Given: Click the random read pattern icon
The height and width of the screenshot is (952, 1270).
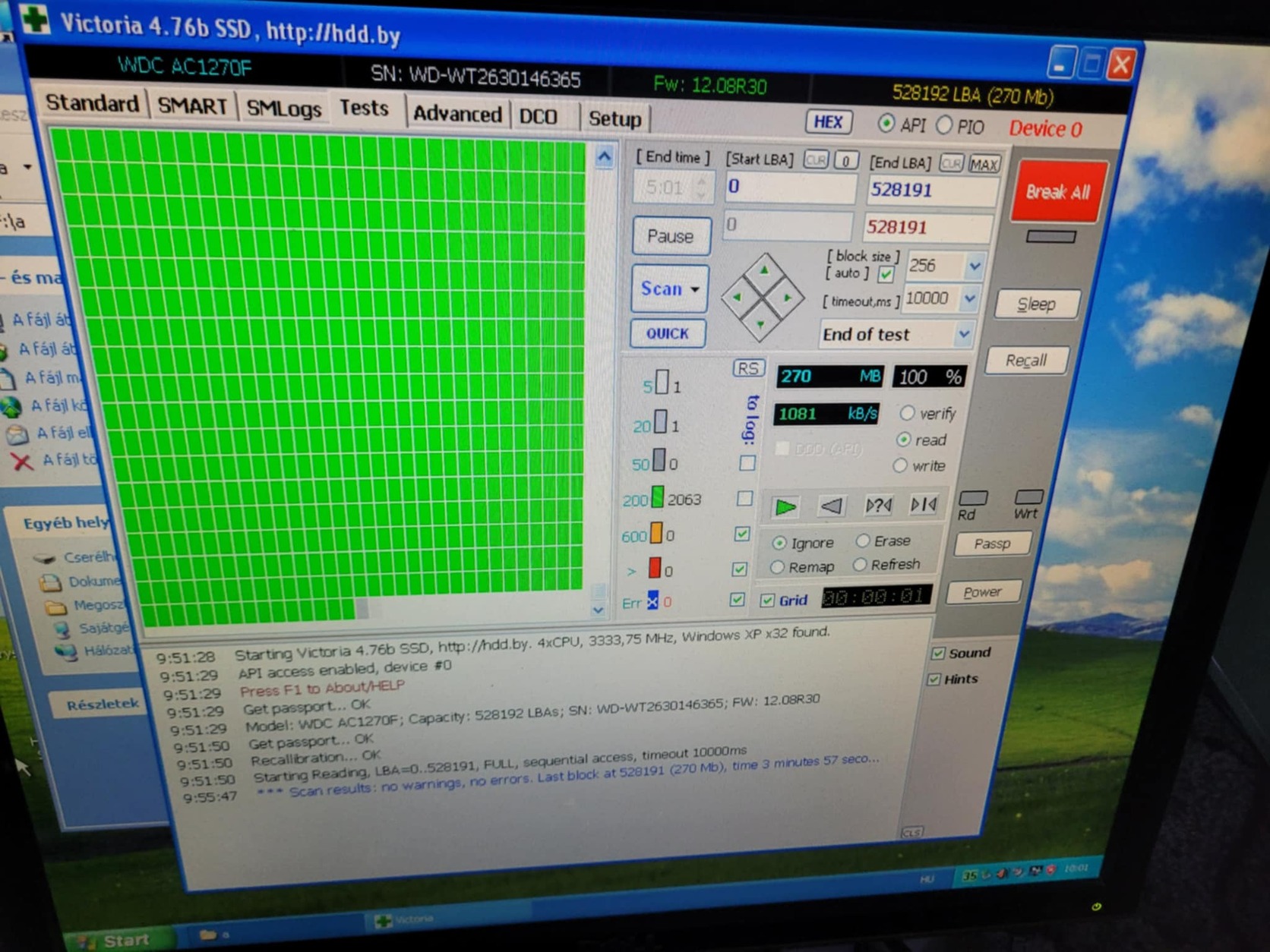Looking at the screenshot, I should pyautogui.click(x=877, y=505).
